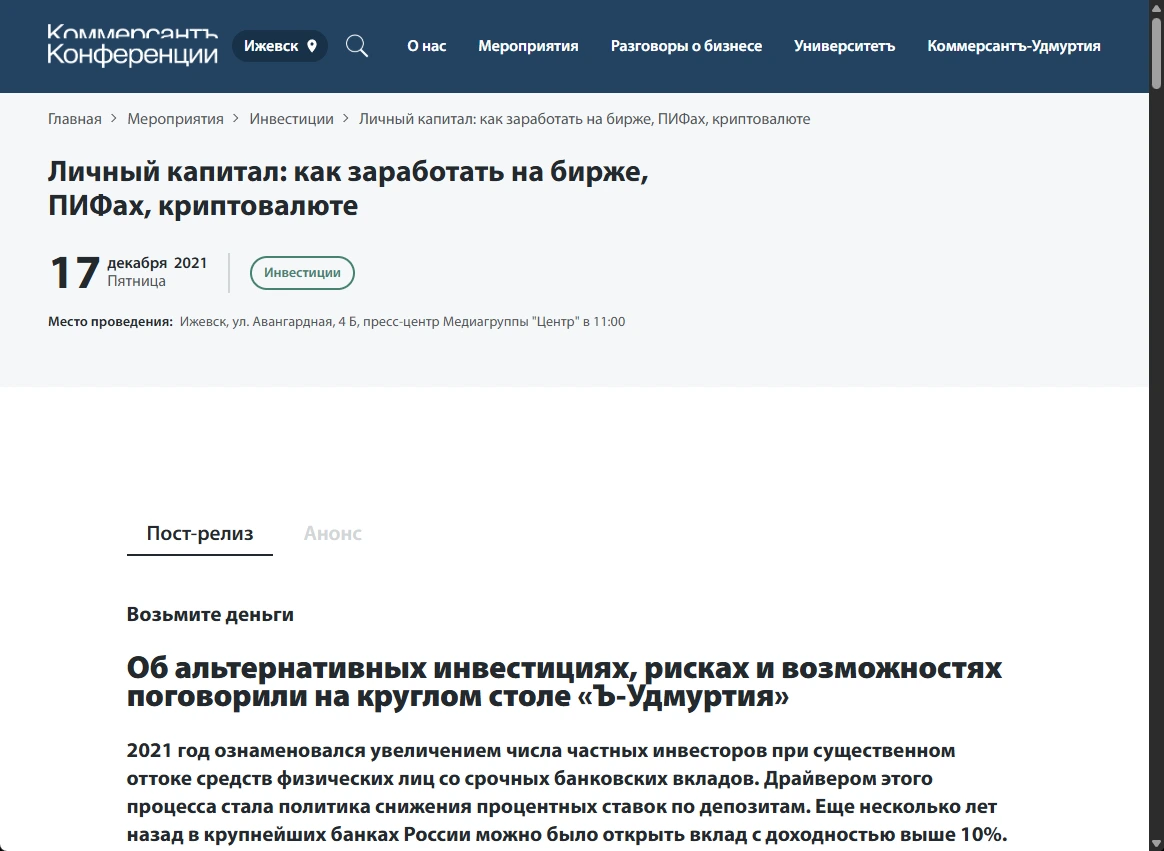Click the green Инвестиции tag button
The height and width of the screenshot is (851, 1164).
point(302,273)
